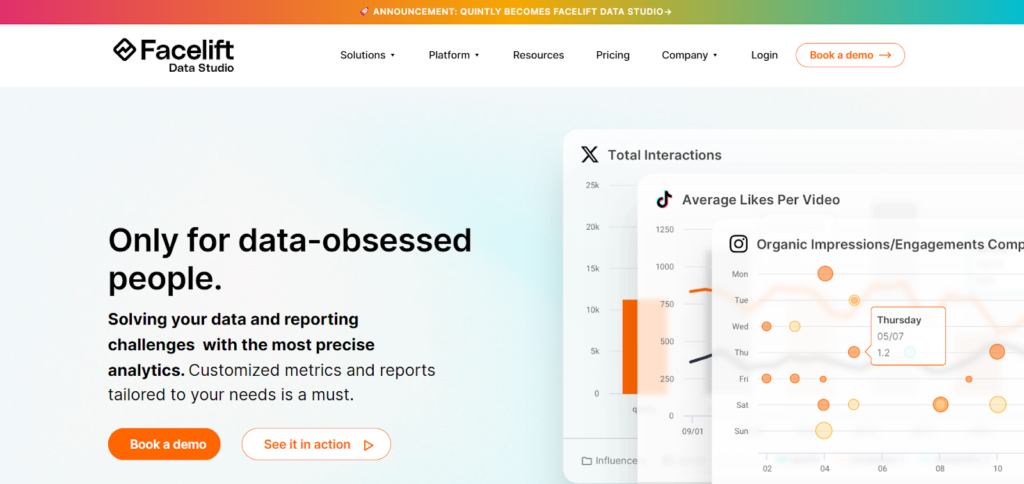The width and height of the screenshot is (1024, 484).
Task: Click the See it in action button
Action: click(x=316, y=444)
